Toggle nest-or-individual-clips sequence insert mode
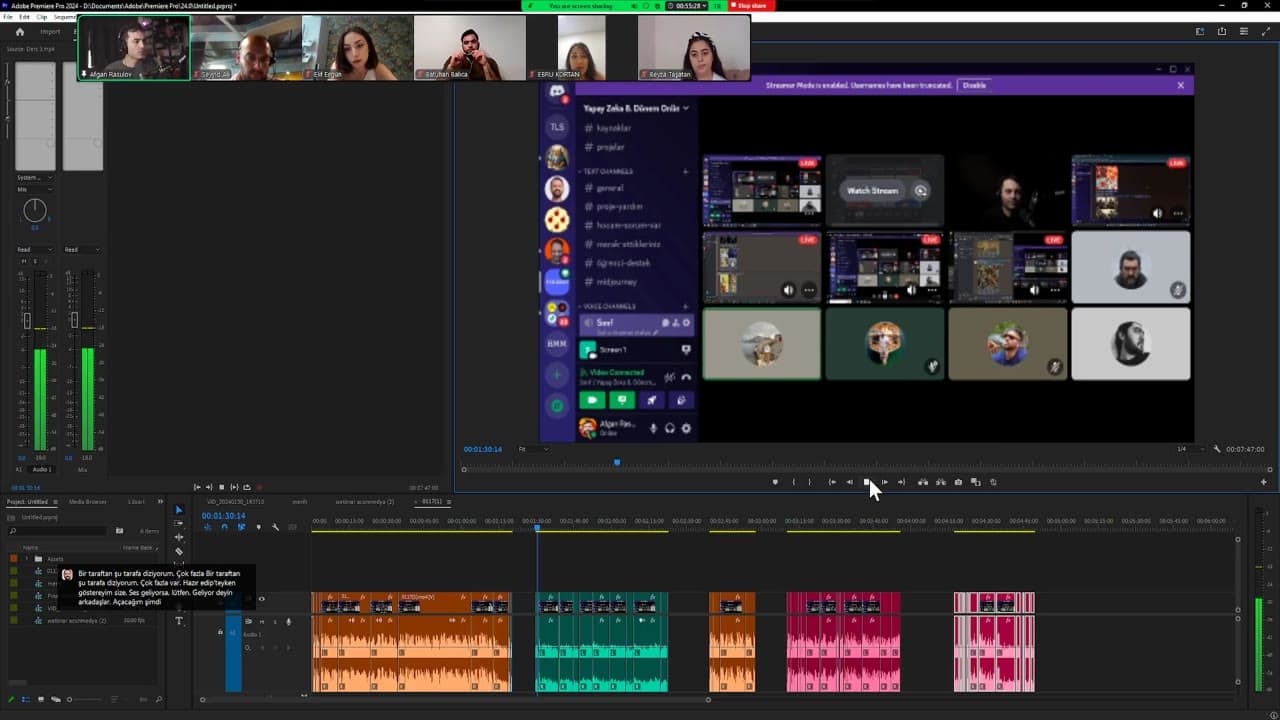The height and width of the screenshot is (720, 1280). (207, 527)
